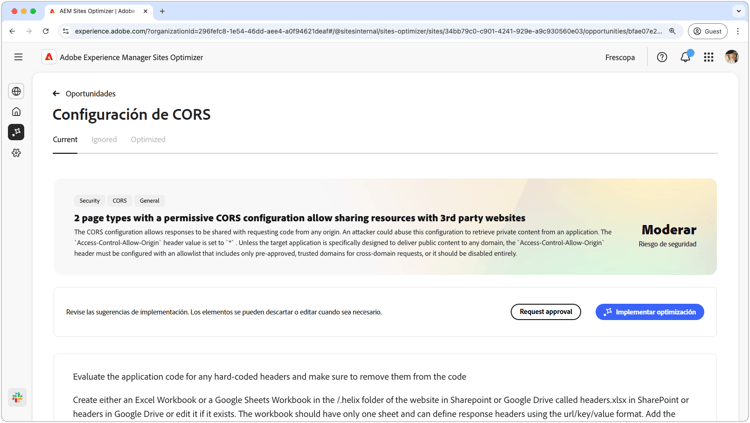750x423 pixels.
Task: Click the browser address bar URL
Action: [368, 31]
